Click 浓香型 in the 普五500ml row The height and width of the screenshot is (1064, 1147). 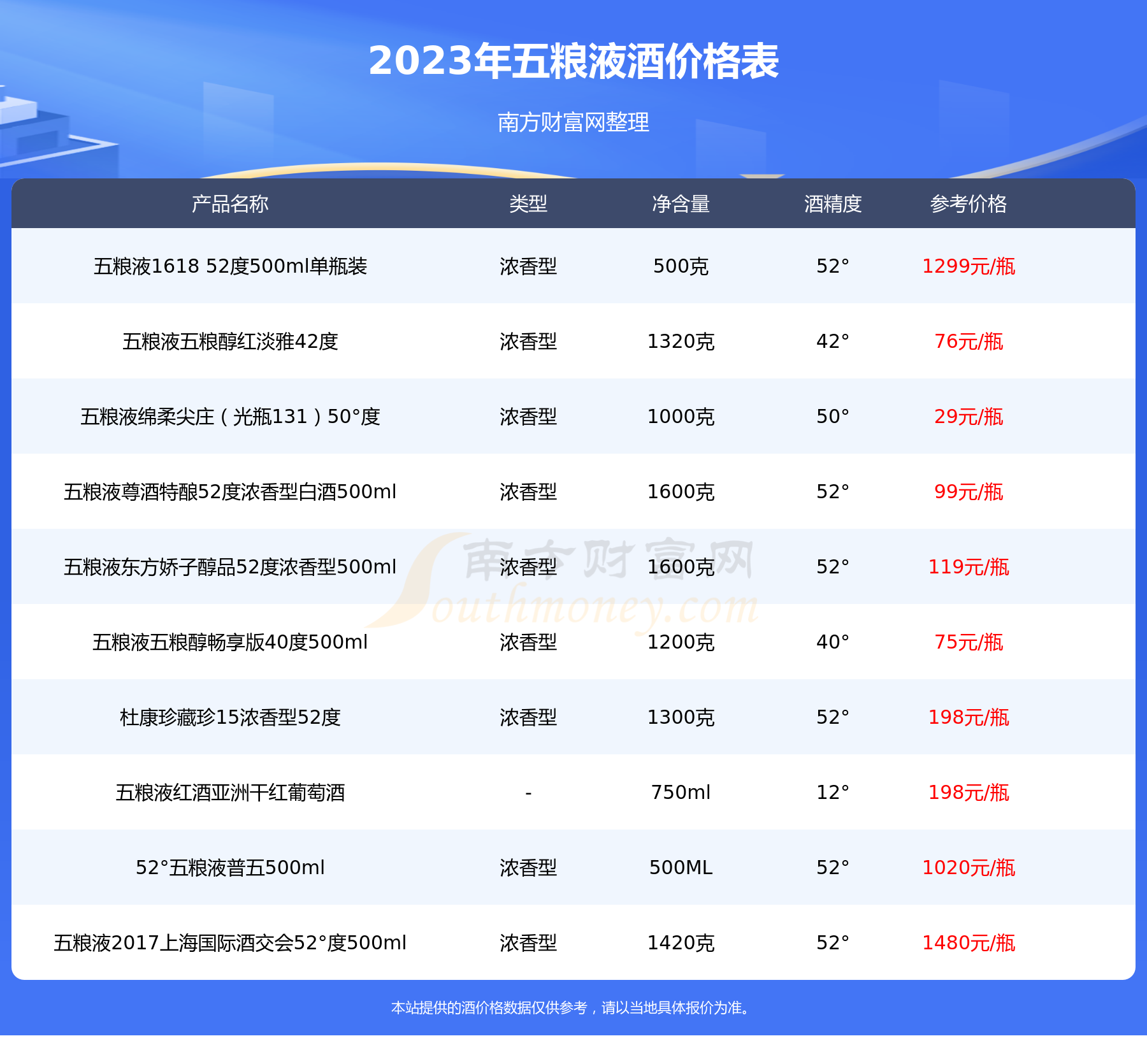(x=528, y=868)
